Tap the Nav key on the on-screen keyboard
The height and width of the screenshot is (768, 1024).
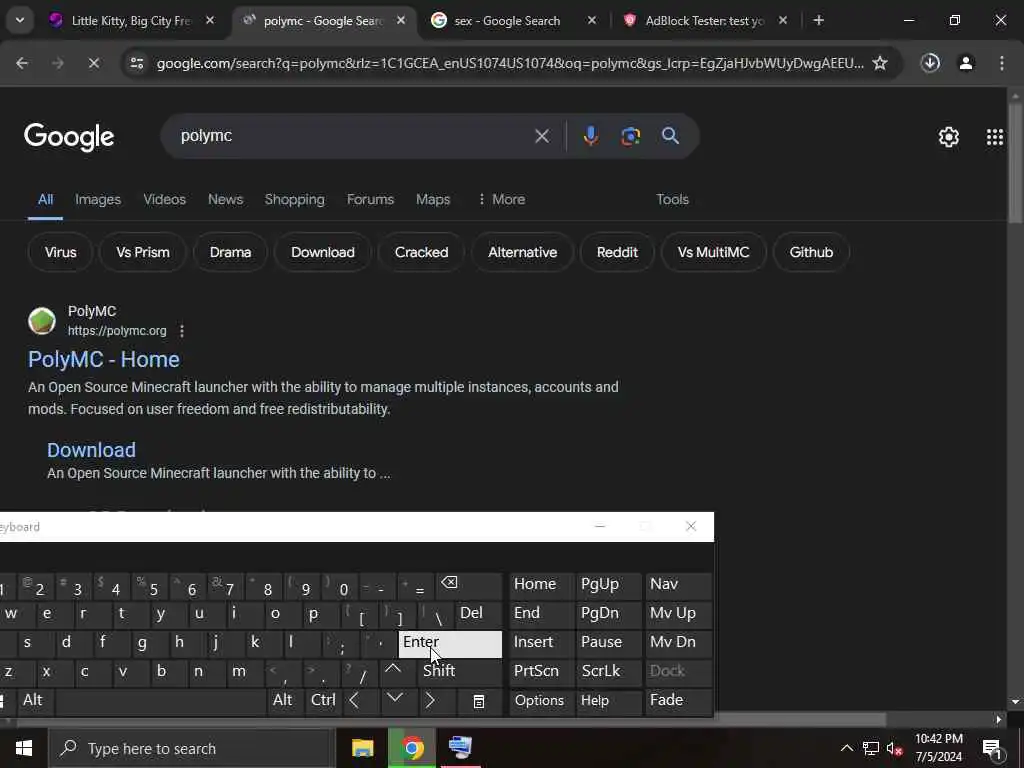click(x=678, y=585)
